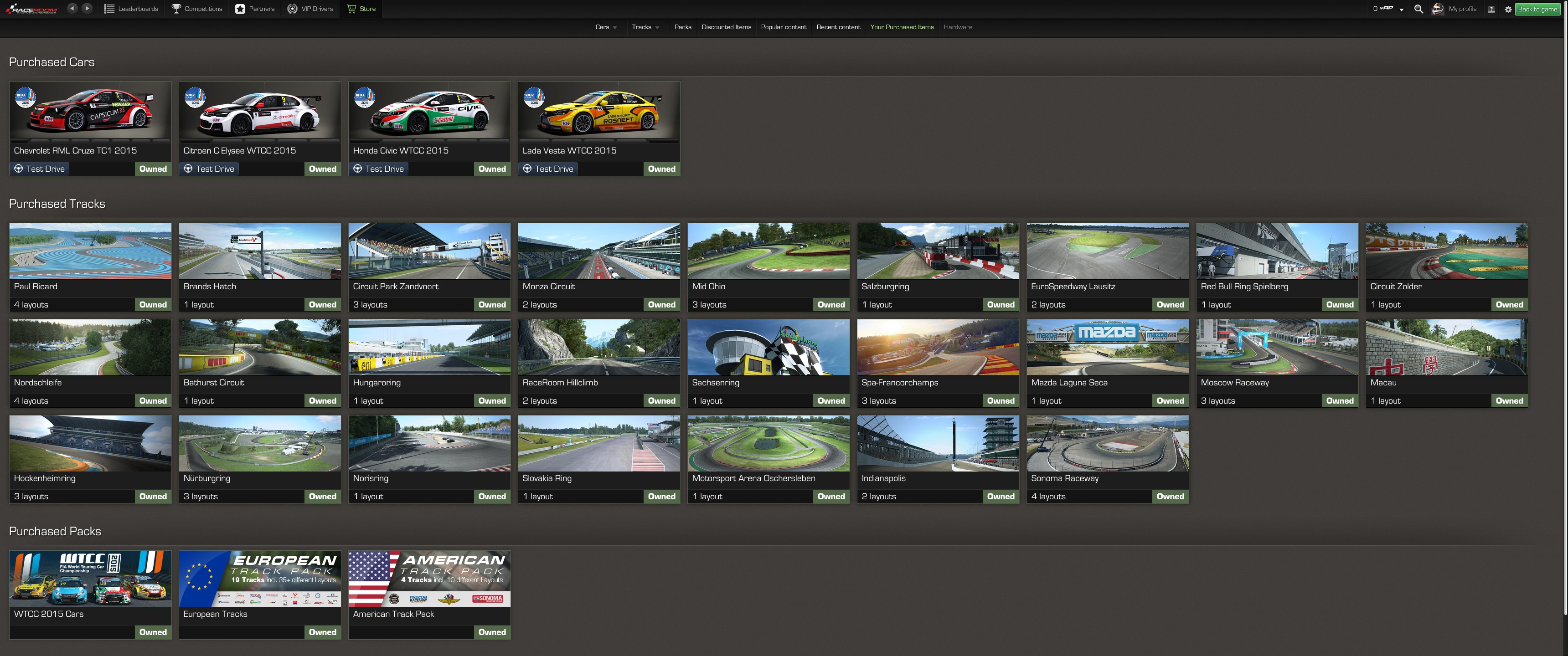Click the Competitions trophy icon

pyautogui.click(x=176, y=9)
